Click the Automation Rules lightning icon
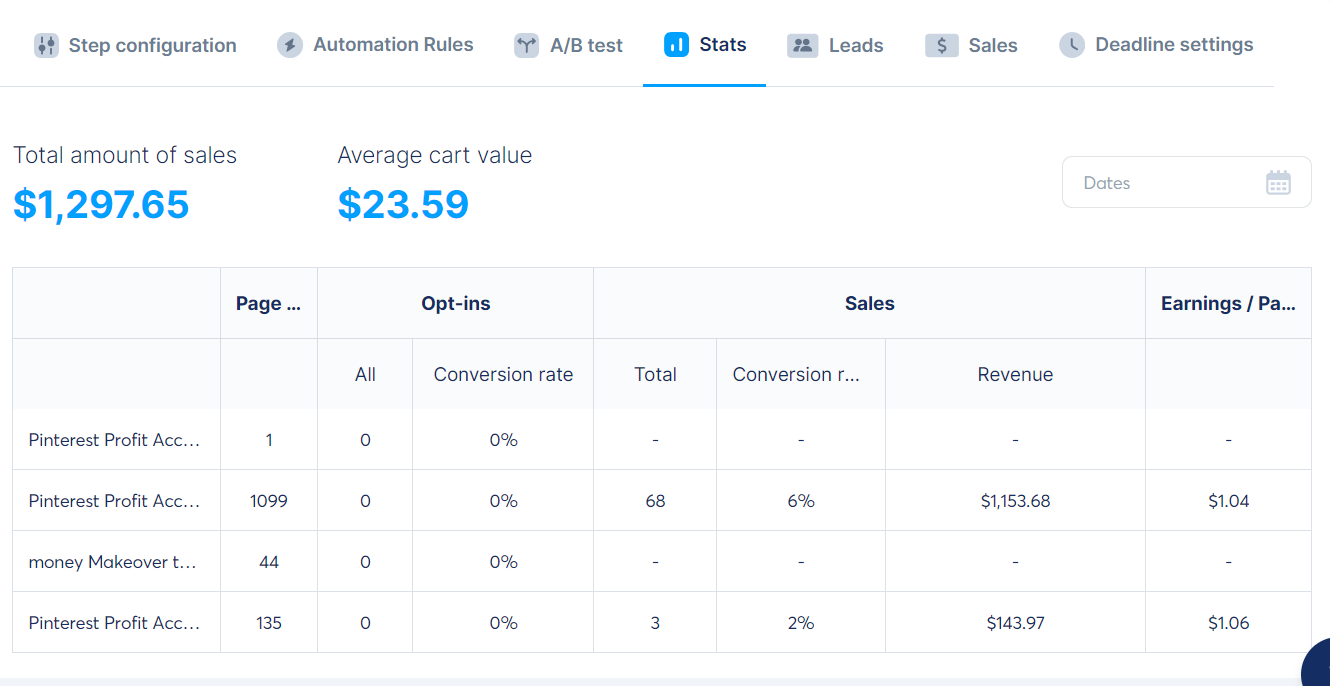The image size is (1330, 686). (x=290, y=45)
